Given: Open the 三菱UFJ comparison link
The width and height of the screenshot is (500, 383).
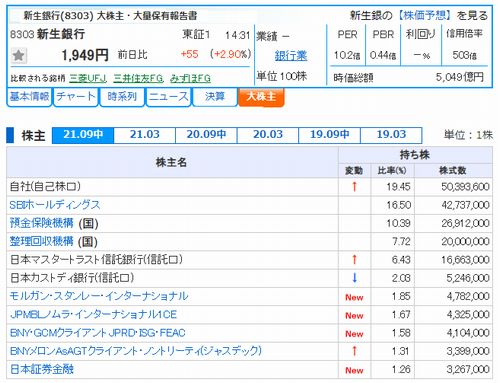Looking at the screenshot, I should click(x=88, y=78).
